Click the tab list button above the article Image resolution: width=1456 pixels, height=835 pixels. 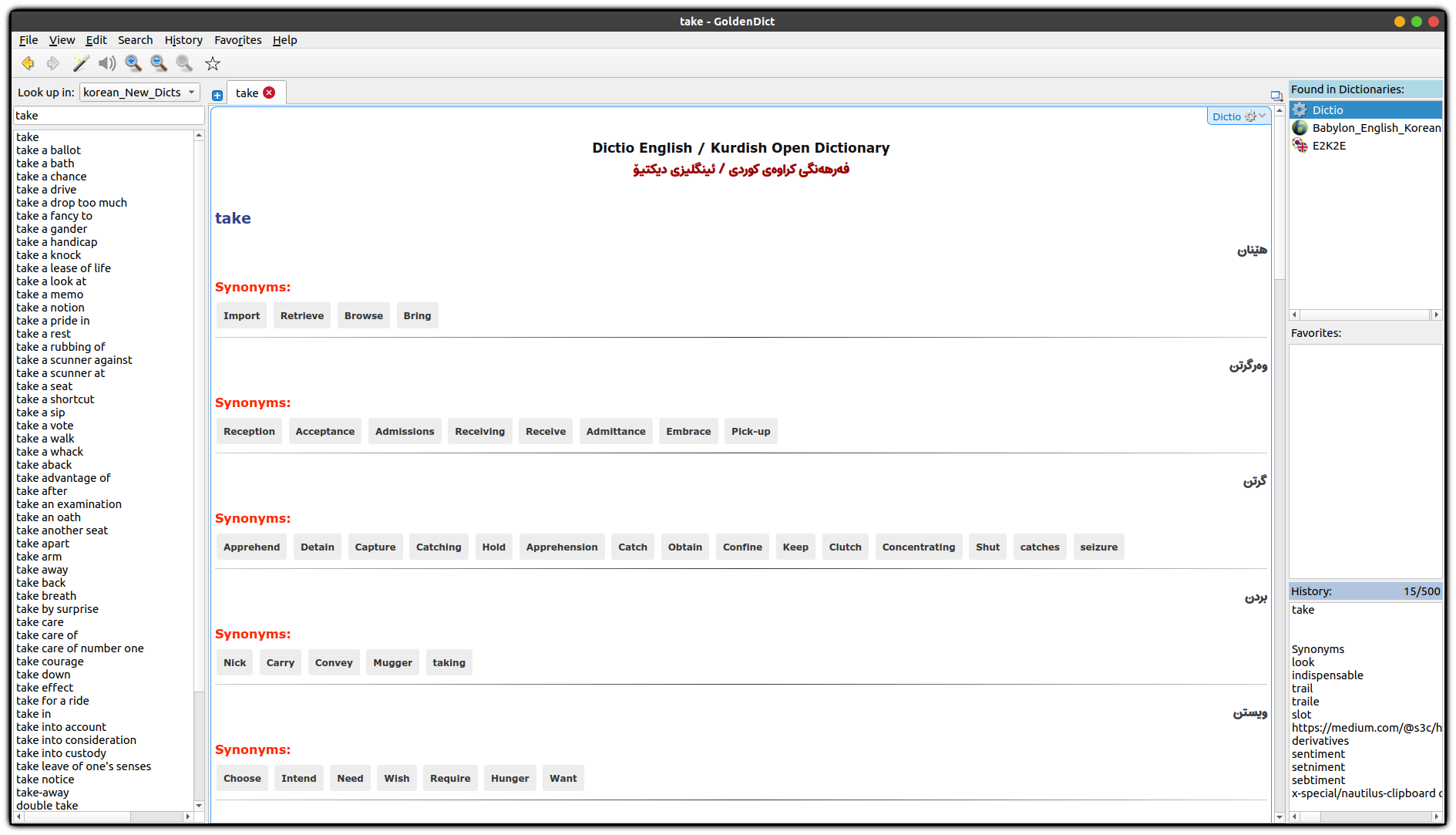[x=1276, y=96]
